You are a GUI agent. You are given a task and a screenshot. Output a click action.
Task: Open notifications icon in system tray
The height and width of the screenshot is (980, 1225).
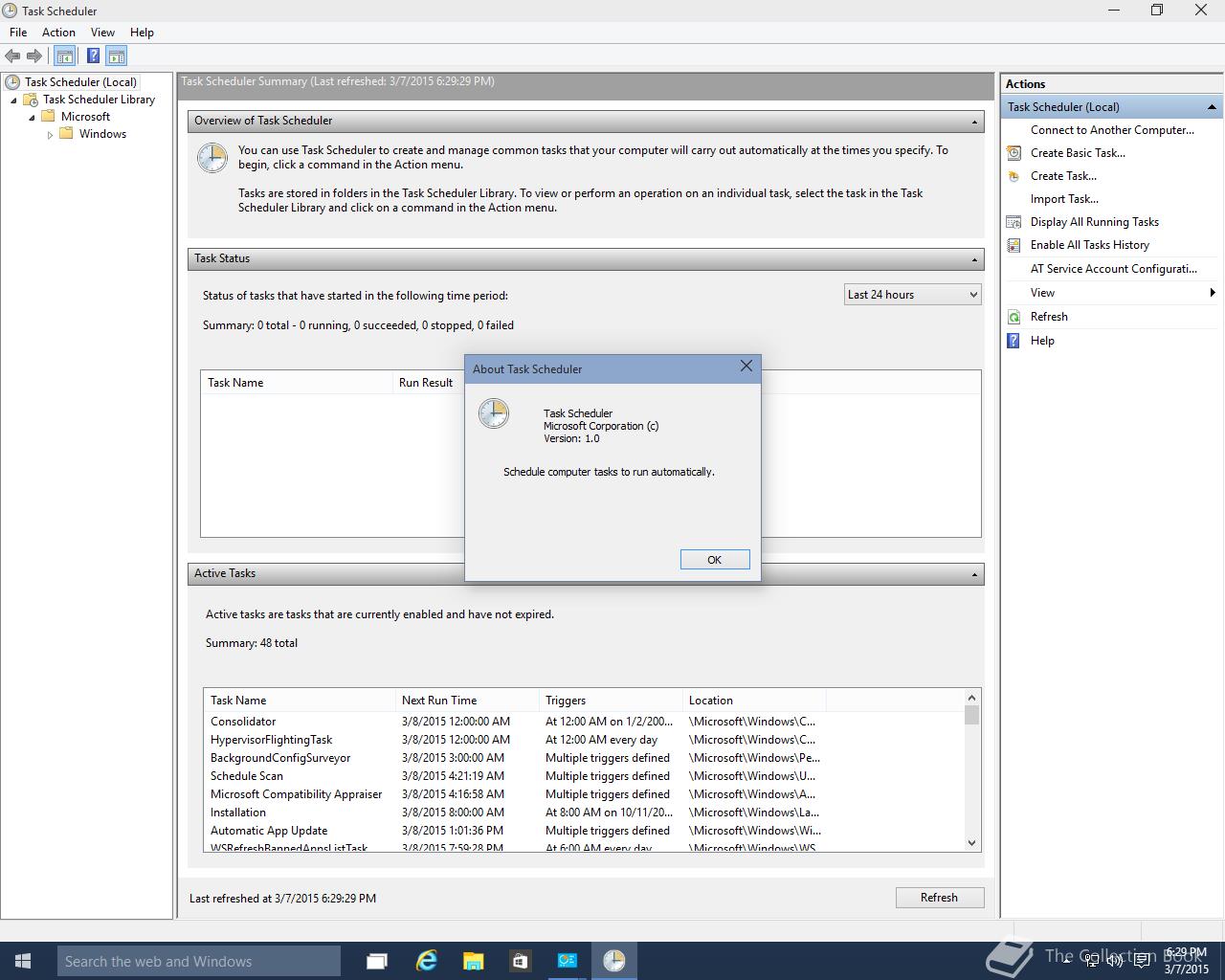coord(1141,961)
